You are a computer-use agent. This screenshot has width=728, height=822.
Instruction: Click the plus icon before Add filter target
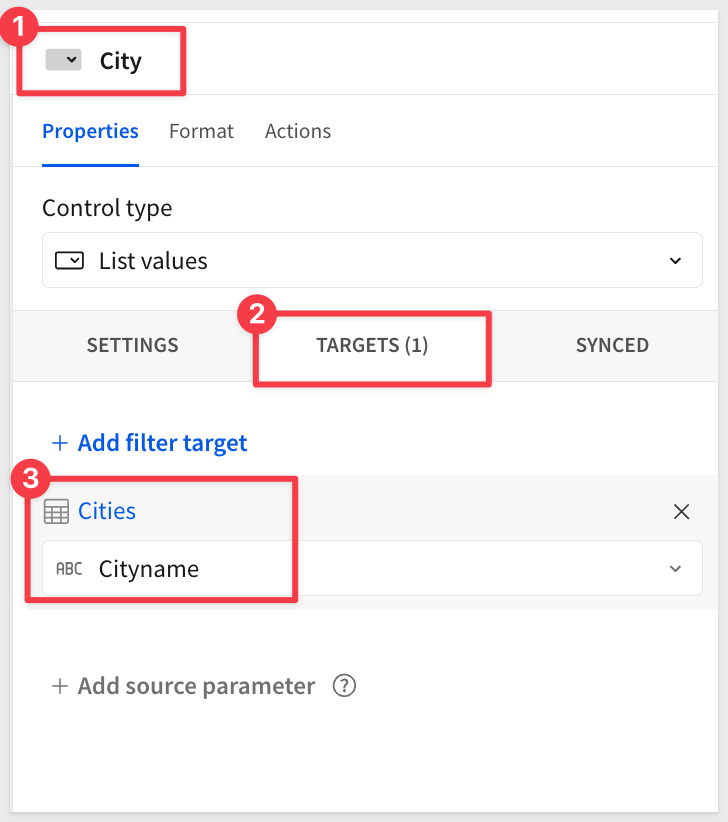point(60,443)
